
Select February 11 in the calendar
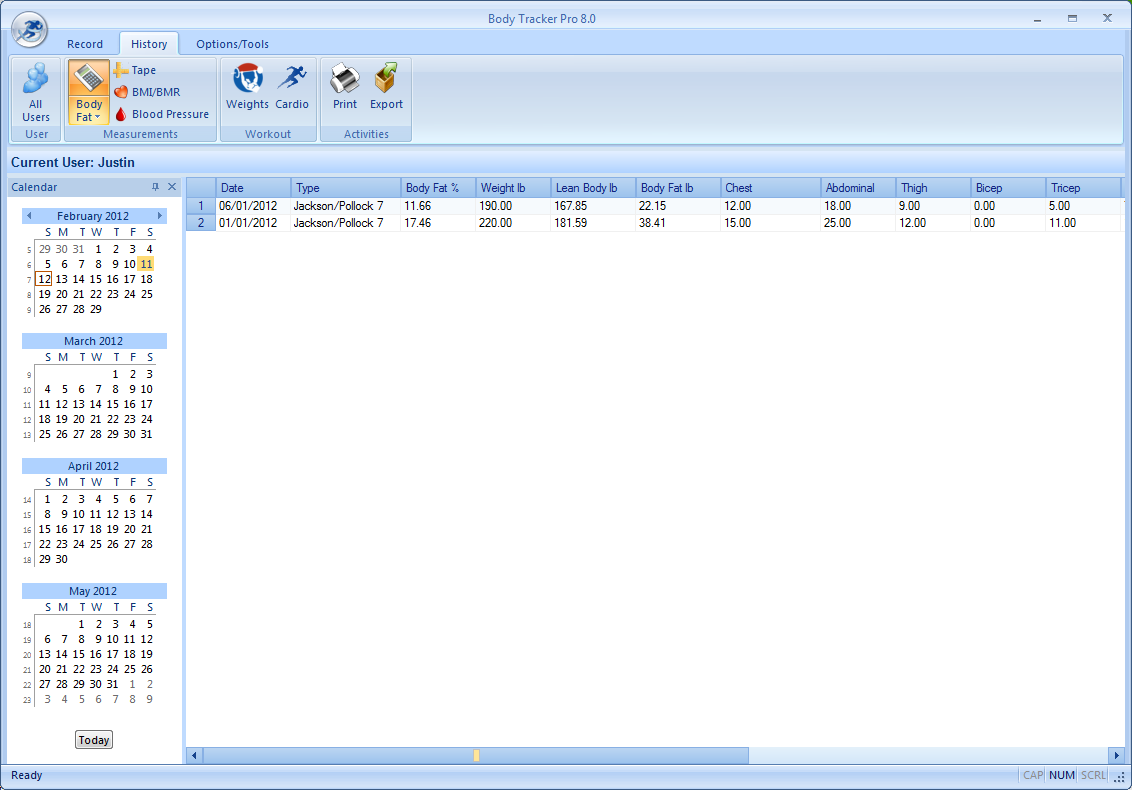[147, 264]
